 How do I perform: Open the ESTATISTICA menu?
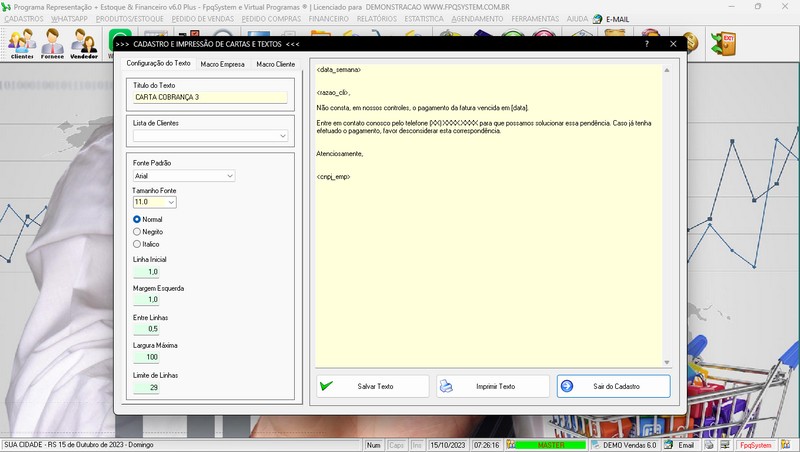pos(424,19)
